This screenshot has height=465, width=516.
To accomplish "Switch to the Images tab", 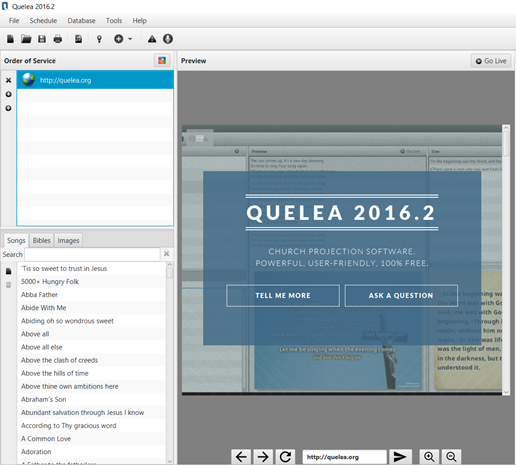I will click(x=68, y=240).
